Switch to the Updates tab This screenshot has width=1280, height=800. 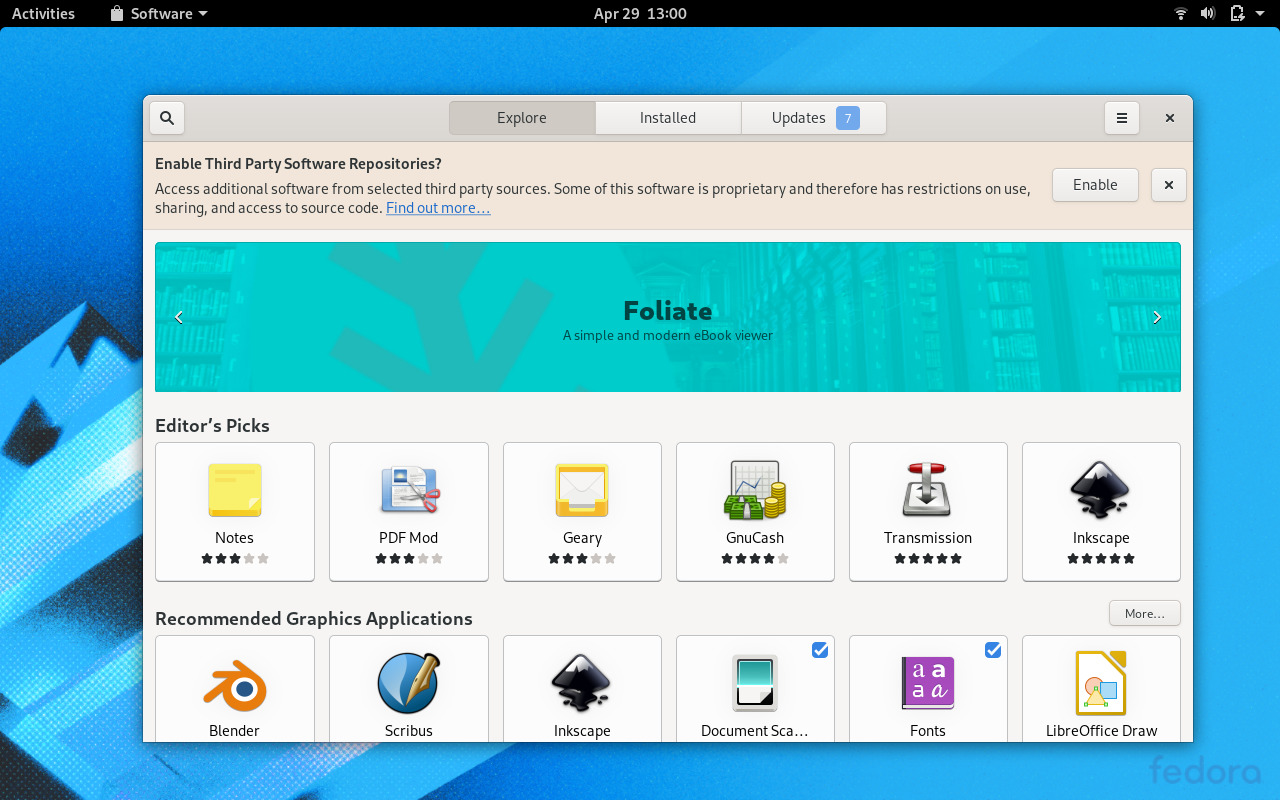point(814,118)
